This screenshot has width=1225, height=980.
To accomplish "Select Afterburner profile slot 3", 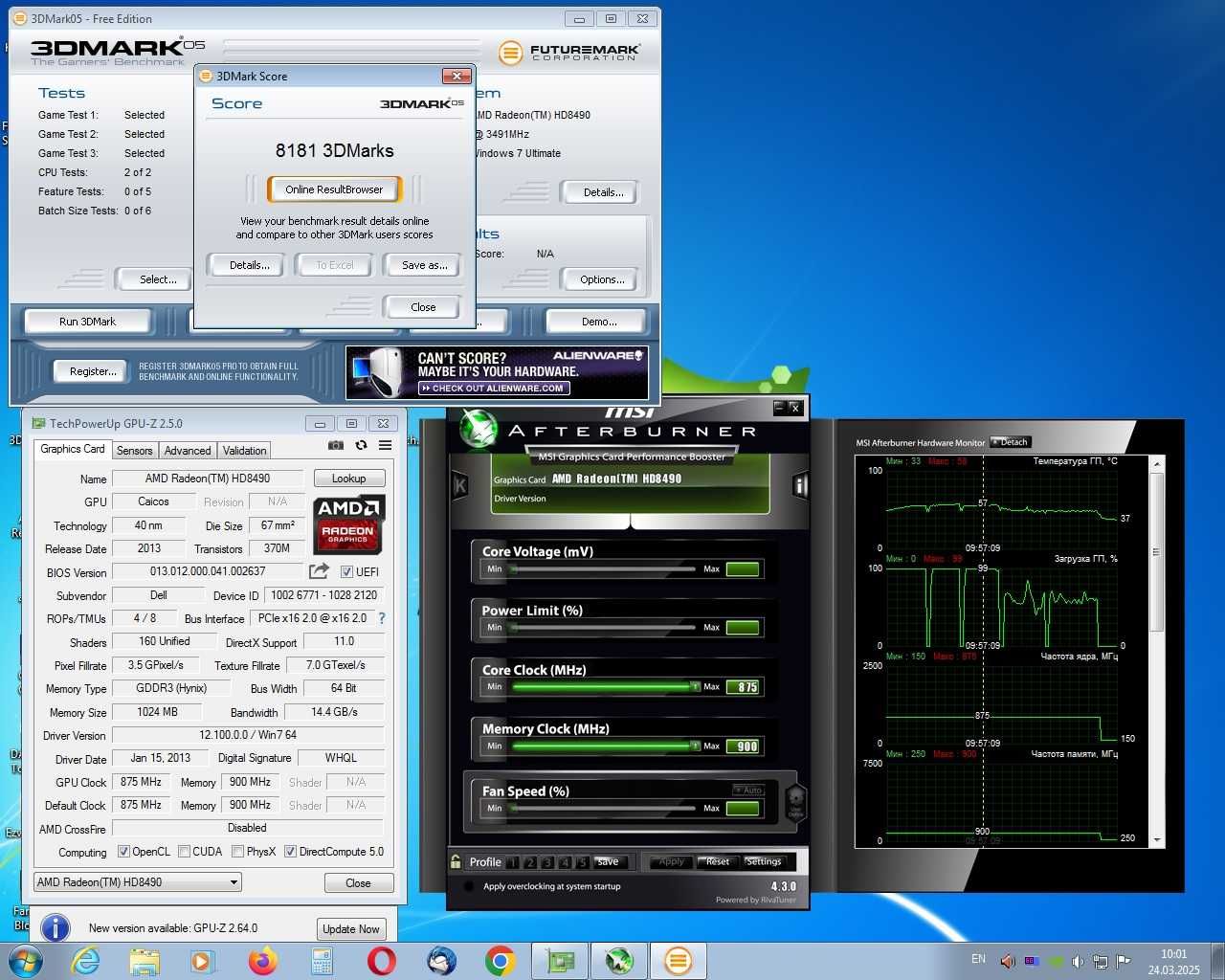I will tap(547, 862).
